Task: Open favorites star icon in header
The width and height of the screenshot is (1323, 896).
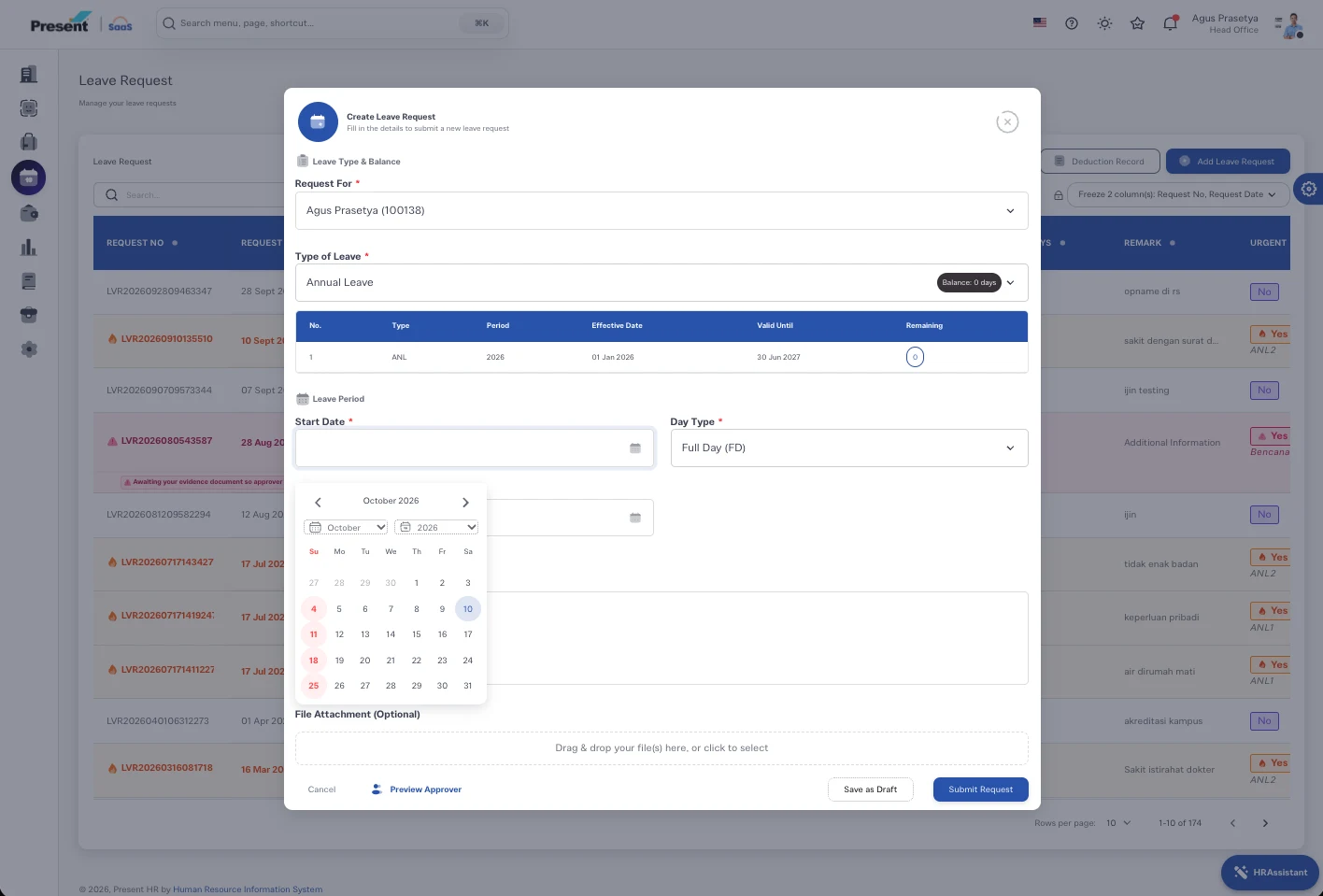Action: (1137, 23)
